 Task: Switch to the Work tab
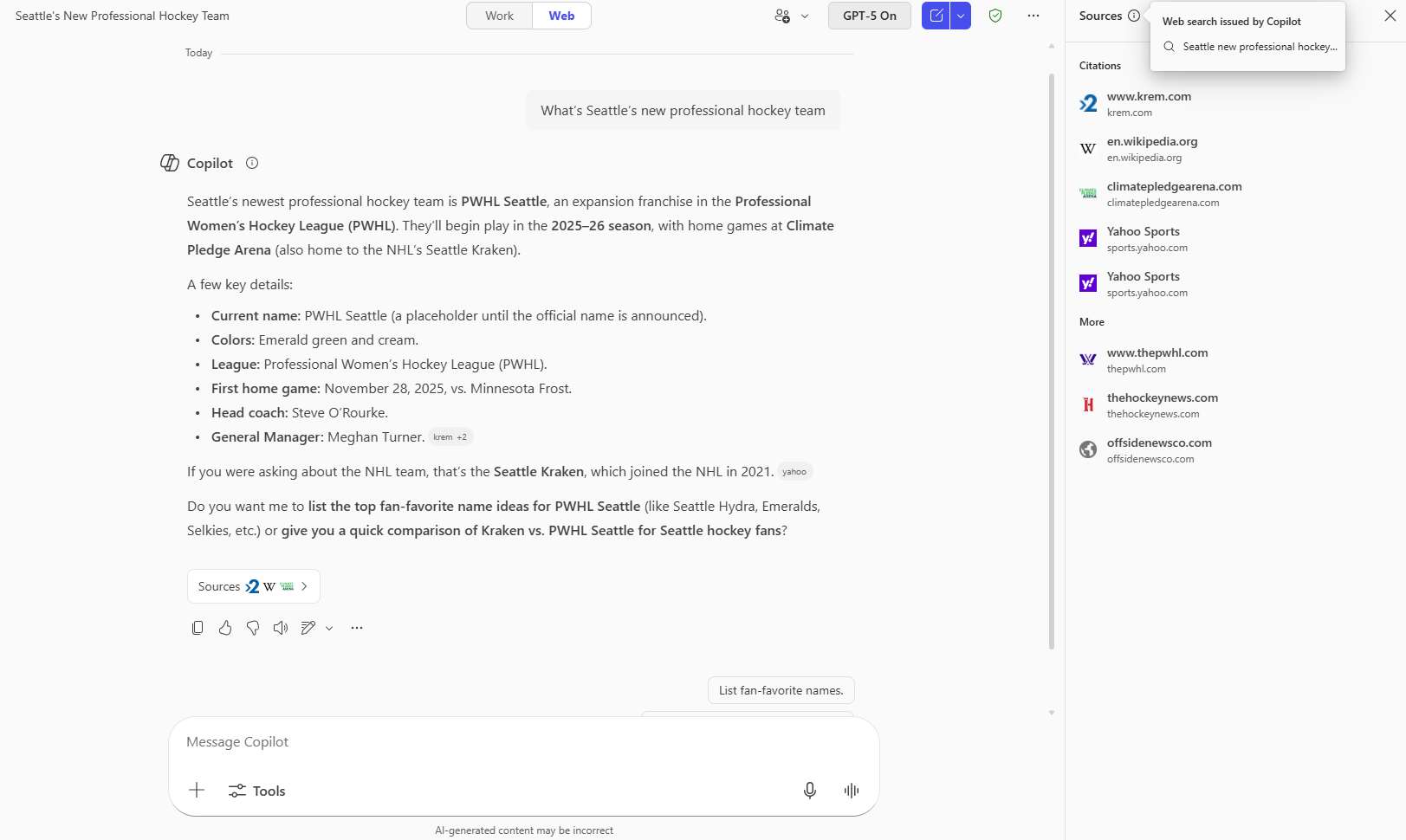(498, 16)
